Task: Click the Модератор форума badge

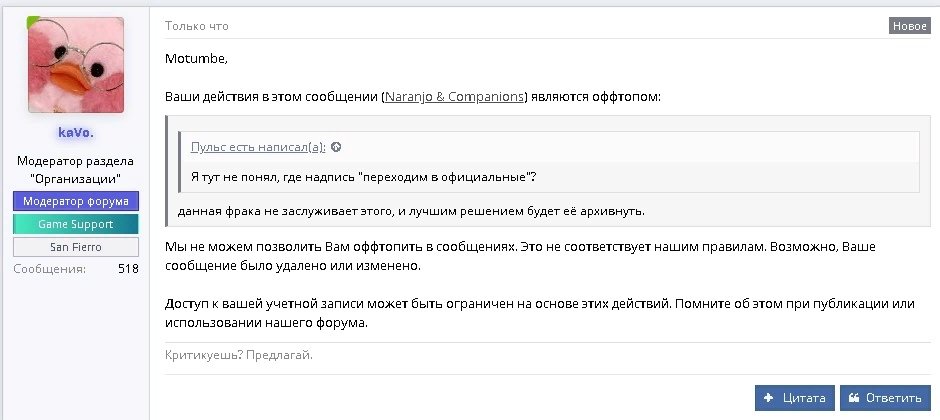Action: (x=76, y=201)
